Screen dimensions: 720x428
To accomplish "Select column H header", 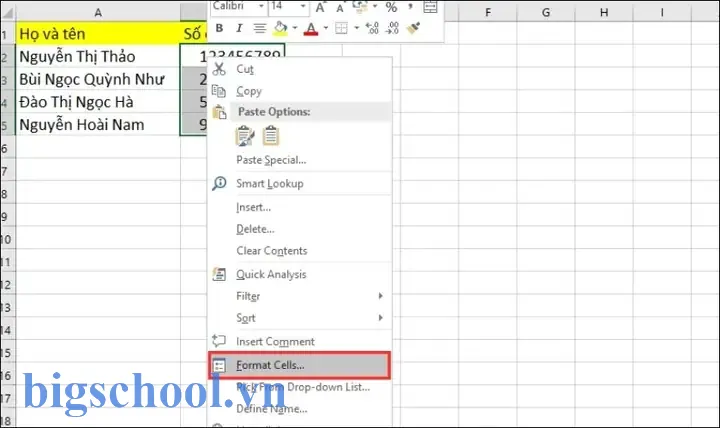I will [x=604, y=12].
